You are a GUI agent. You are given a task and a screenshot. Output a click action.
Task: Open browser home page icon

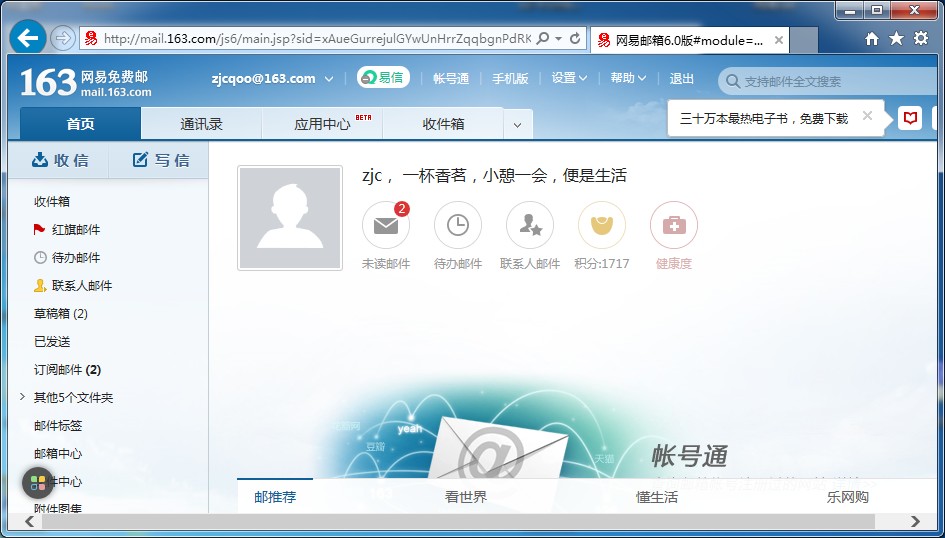[x=871, y=39]
